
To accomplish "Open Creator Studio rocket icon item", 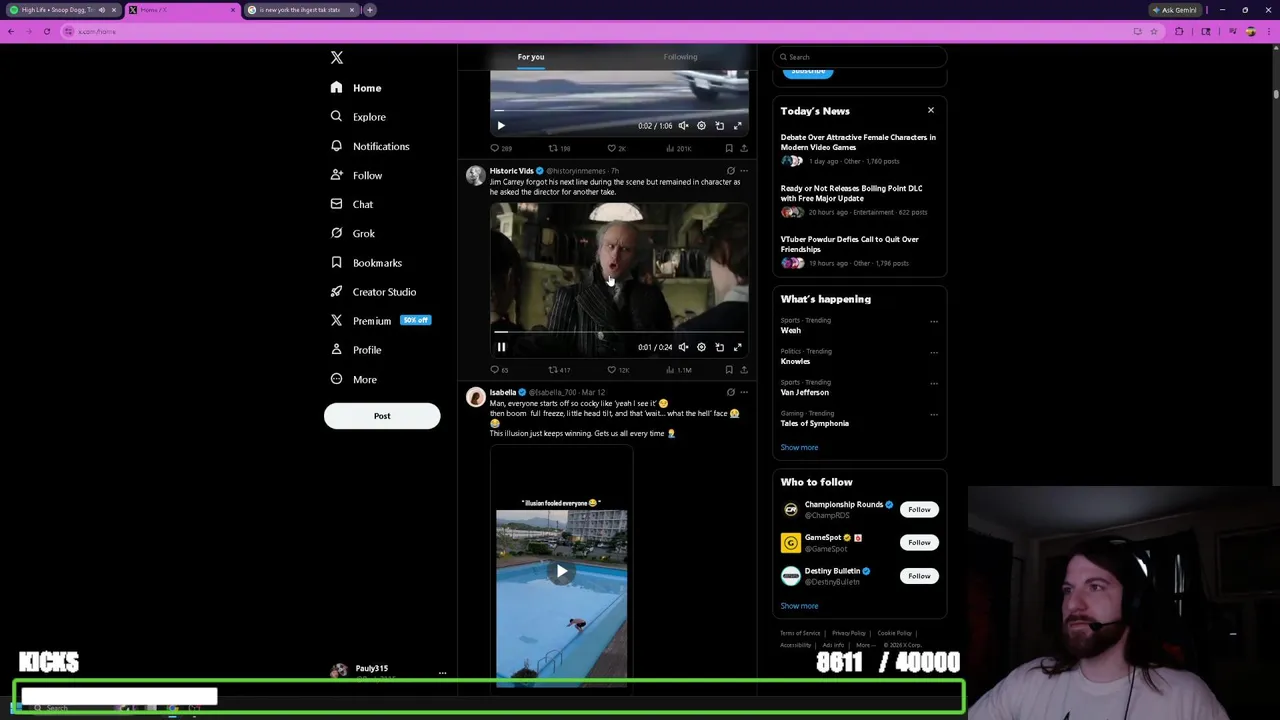I will pyautogui.click(x=373, y=292).
